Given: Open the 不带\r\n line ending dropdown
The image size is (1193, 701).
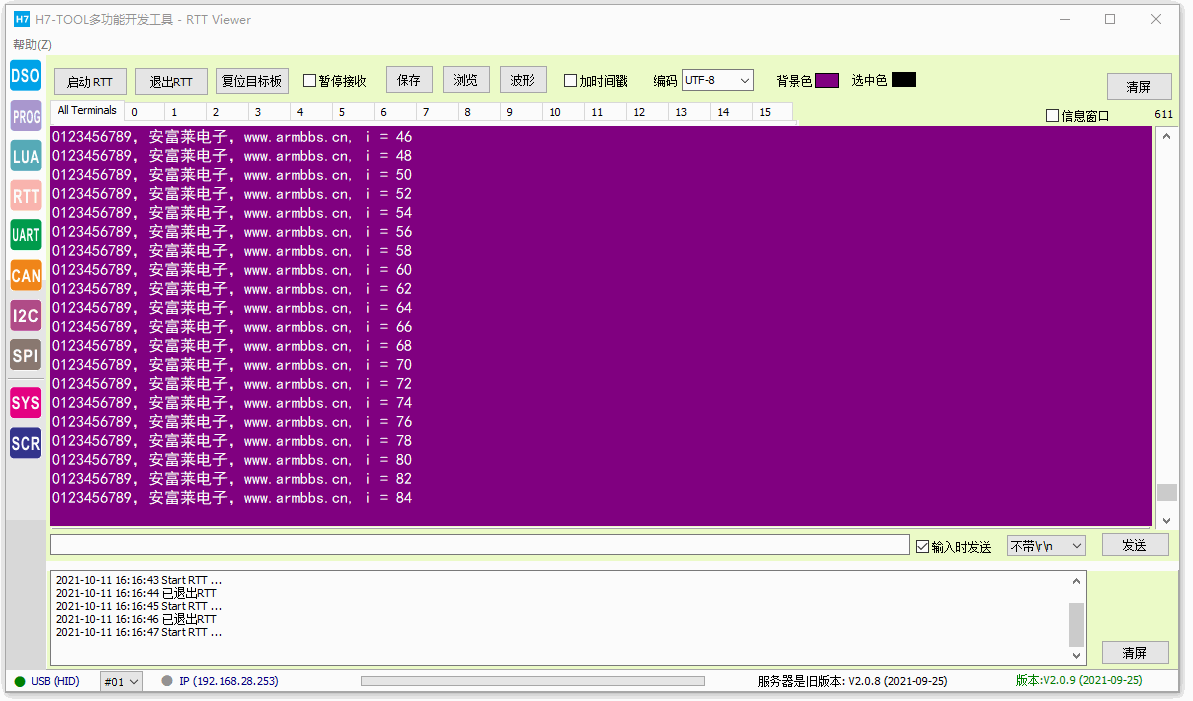Looking at the screenshot, I should click(x=1046, y=546).
